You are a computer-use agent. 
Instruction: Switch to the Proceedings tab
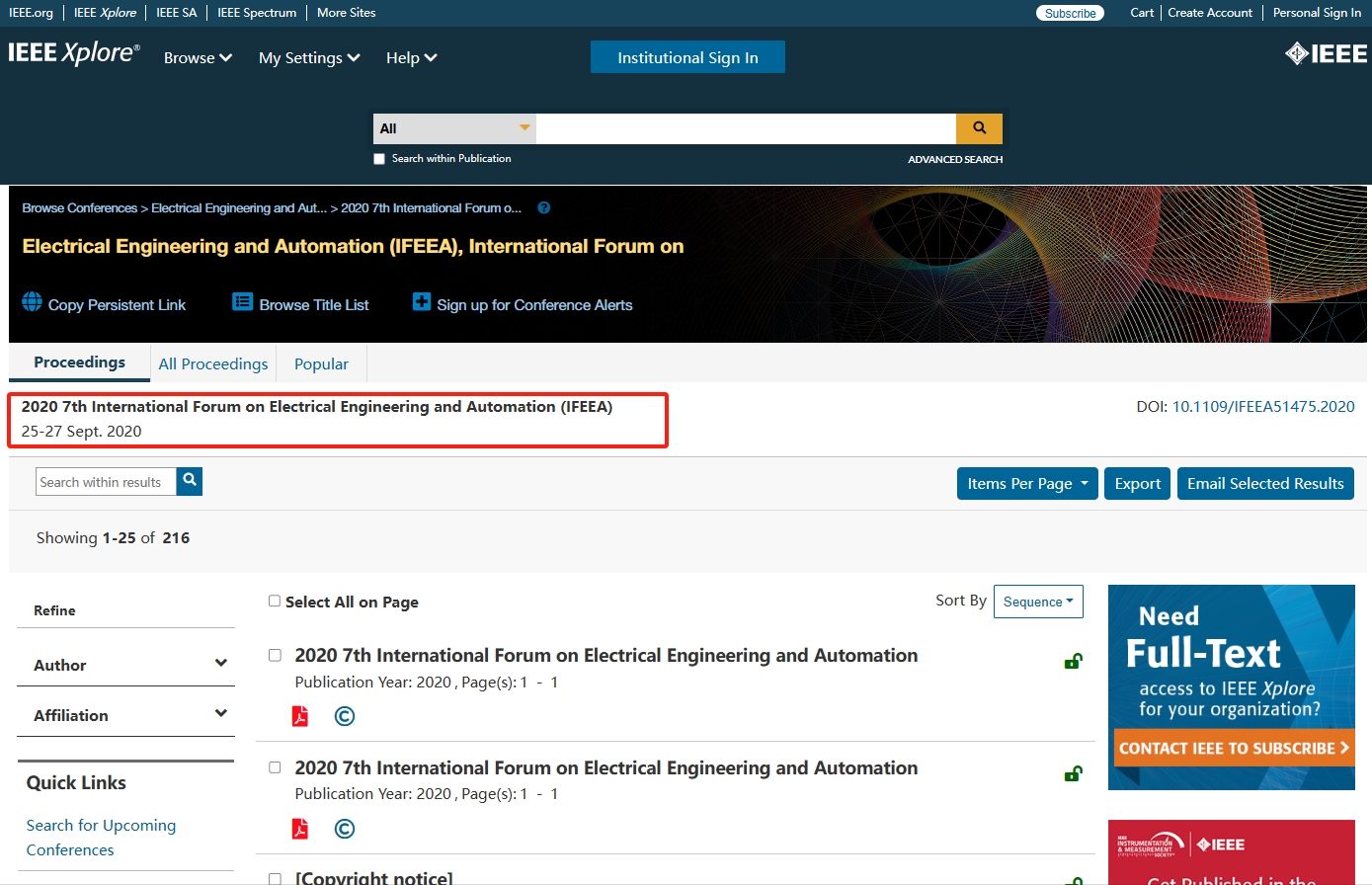tap(80, 362)
